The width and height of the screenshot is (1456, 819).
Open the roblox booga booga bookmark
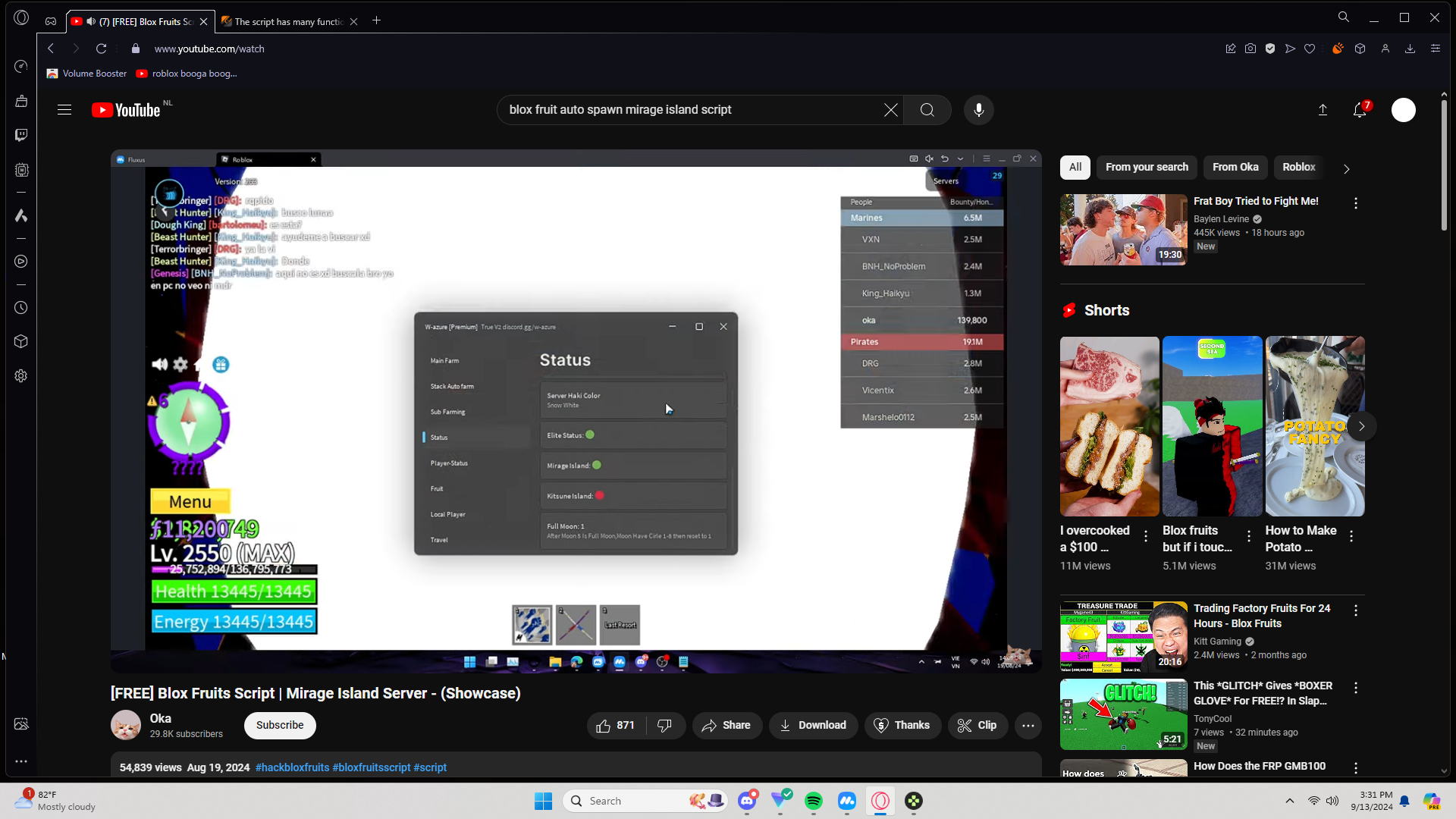coord(187,74)
